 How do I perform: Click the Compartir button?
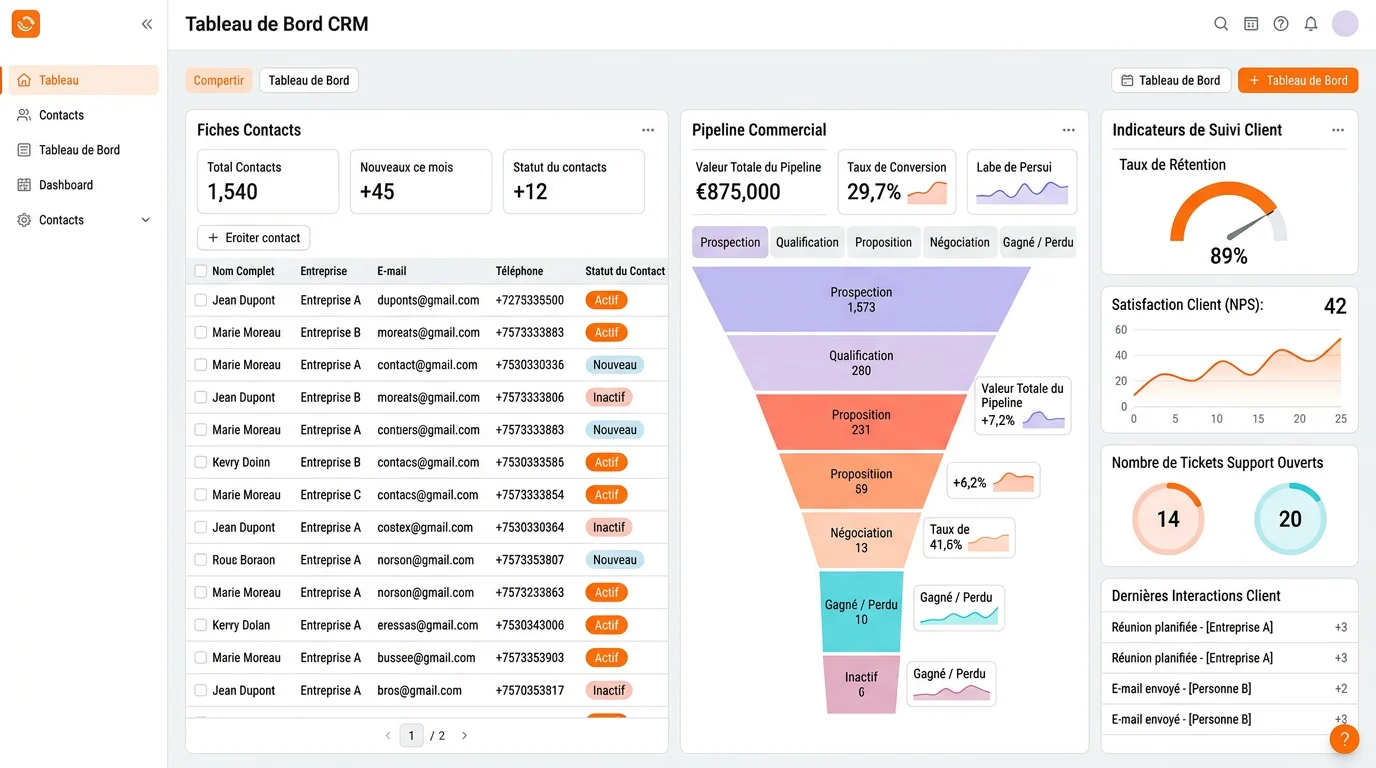click(219, 80)
